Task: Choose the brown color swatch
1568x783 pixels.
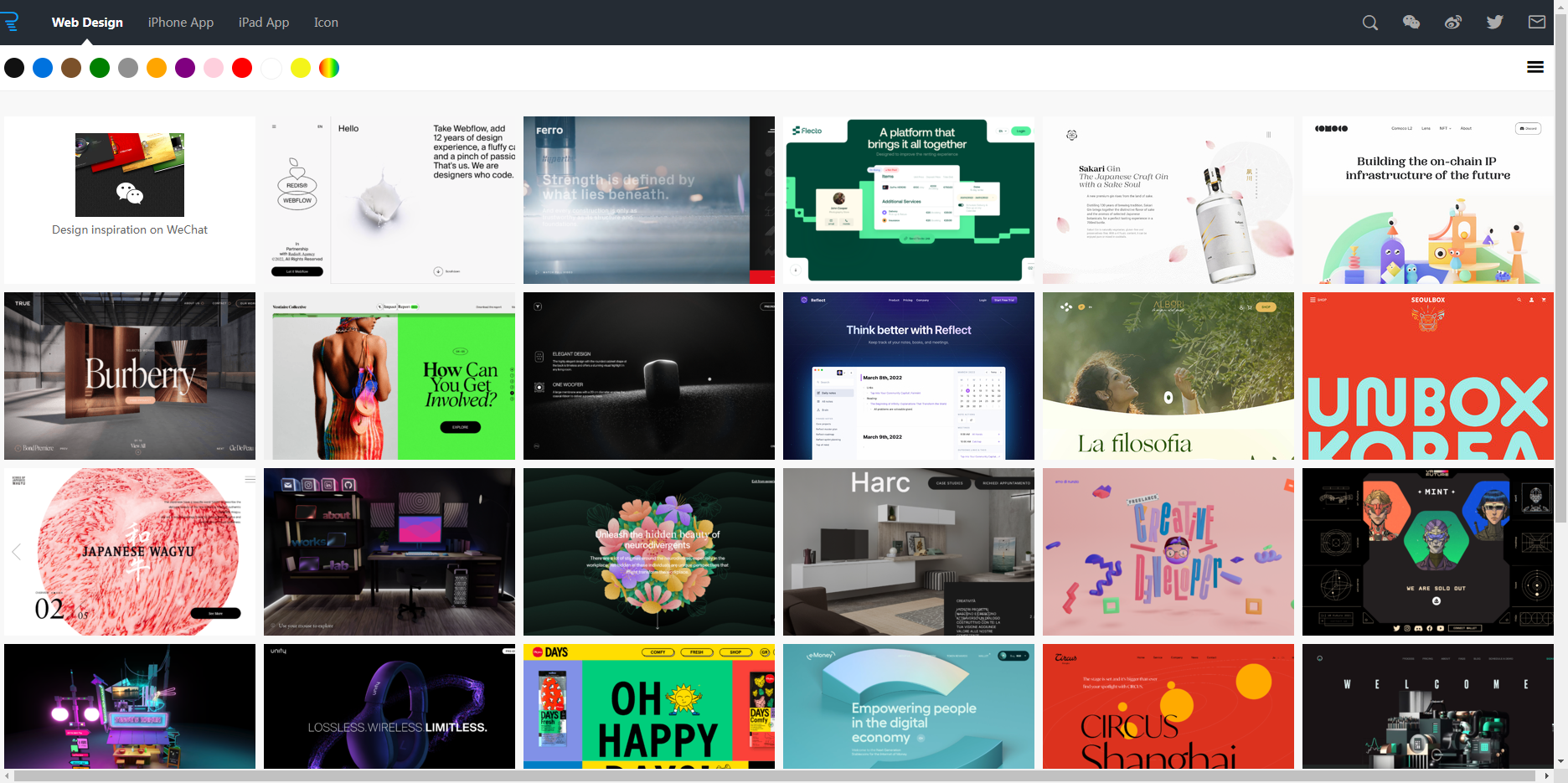Action: pyautogui.click(x=71, y=68)
